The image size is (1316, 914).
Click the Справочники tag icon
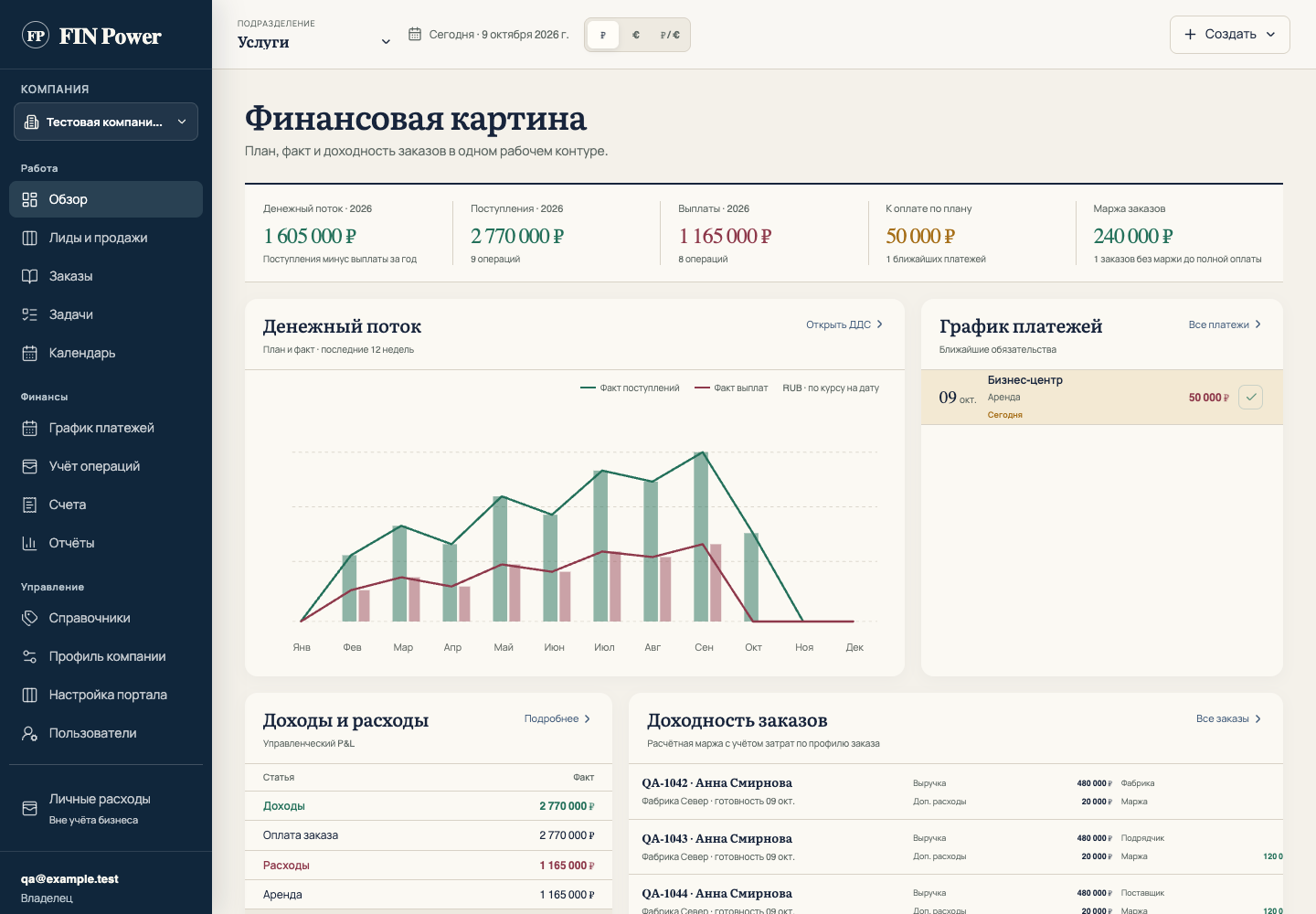click(30, 618)
